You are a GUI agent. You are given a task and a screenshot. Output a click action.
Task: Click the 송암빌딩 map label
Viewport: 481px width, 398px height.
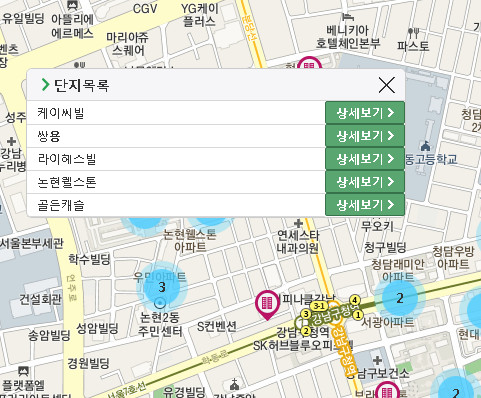(x=49, y=335)
